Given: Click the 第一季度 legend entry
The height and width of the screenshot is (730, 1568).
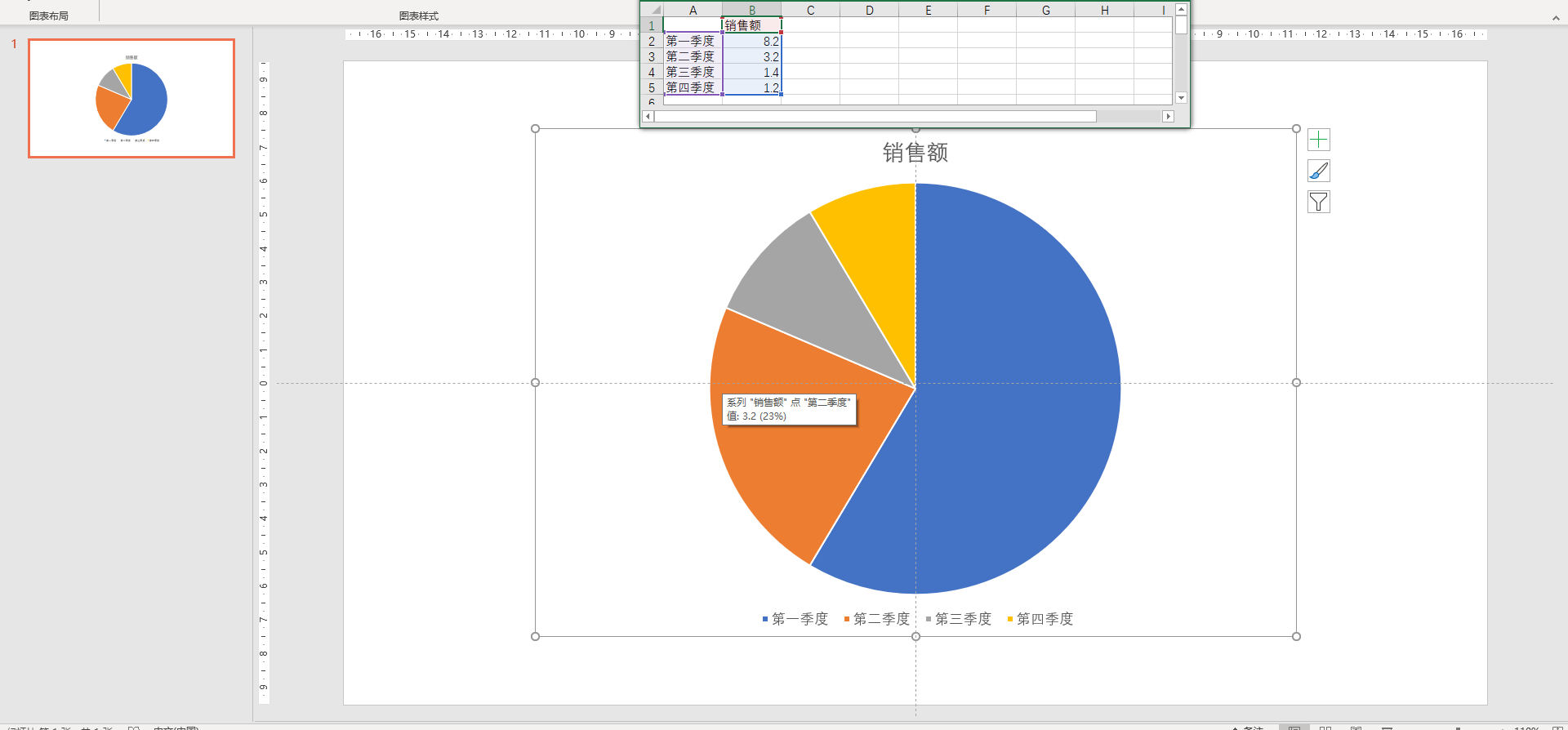Looking at the screenshot, I should pyautogui.click(x=795, y=619).
